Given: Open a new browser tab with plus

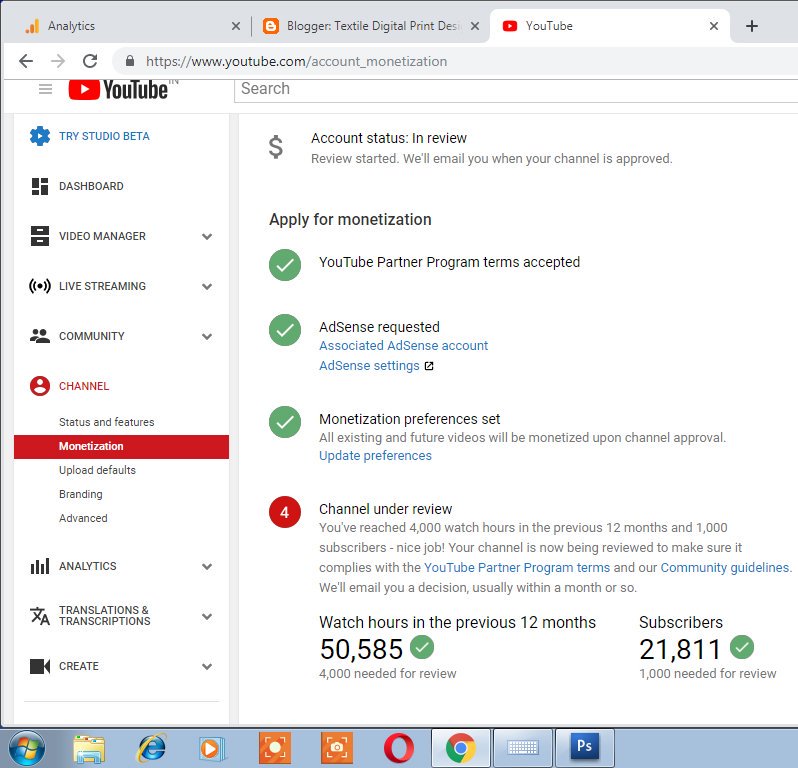Looking at the screenshot, I should (x=752, y=26).
